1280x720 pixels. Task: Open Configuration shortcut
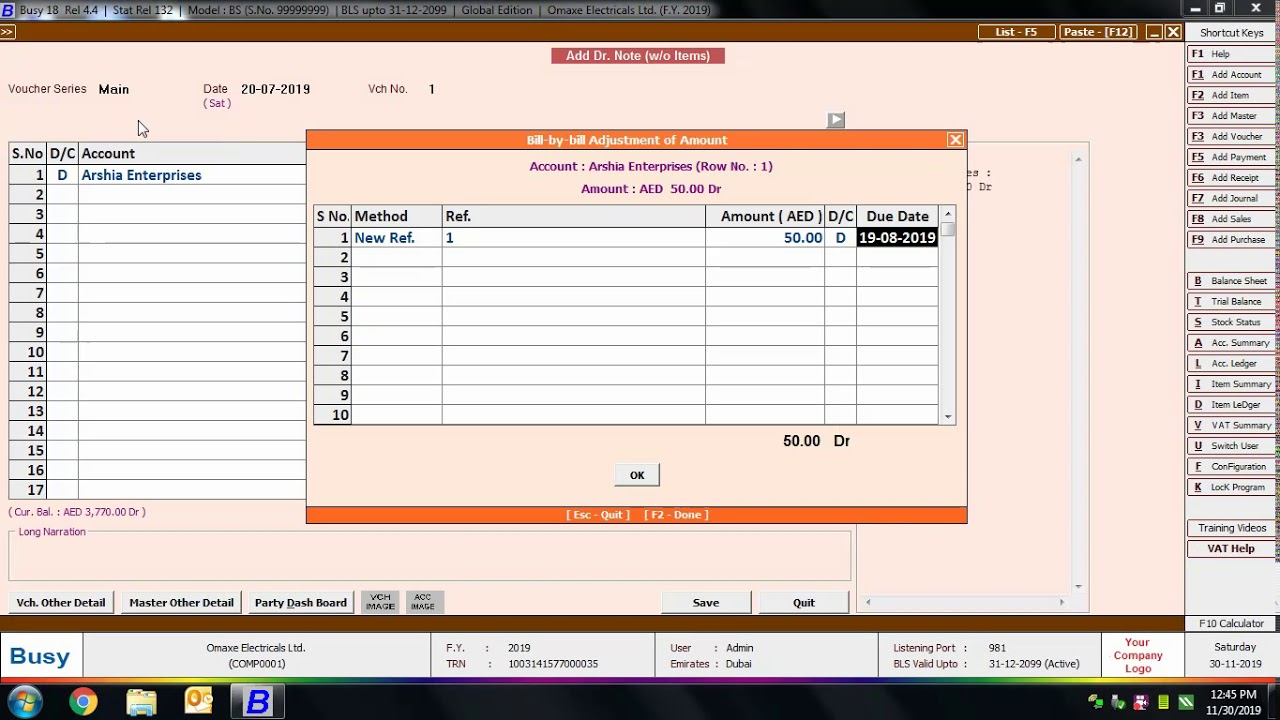(x=1231, y=466)
